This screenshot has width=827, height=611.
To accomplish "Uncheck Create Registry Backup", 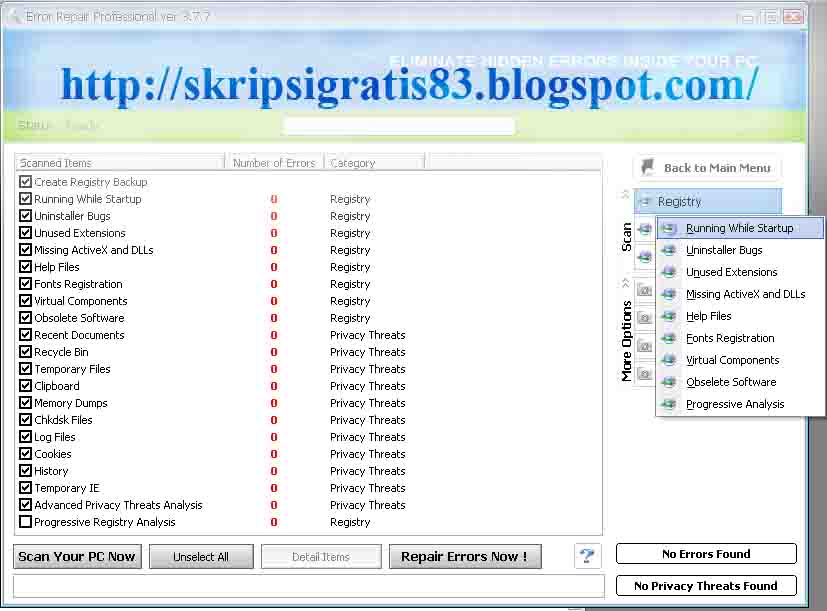I will click(25, 182).
